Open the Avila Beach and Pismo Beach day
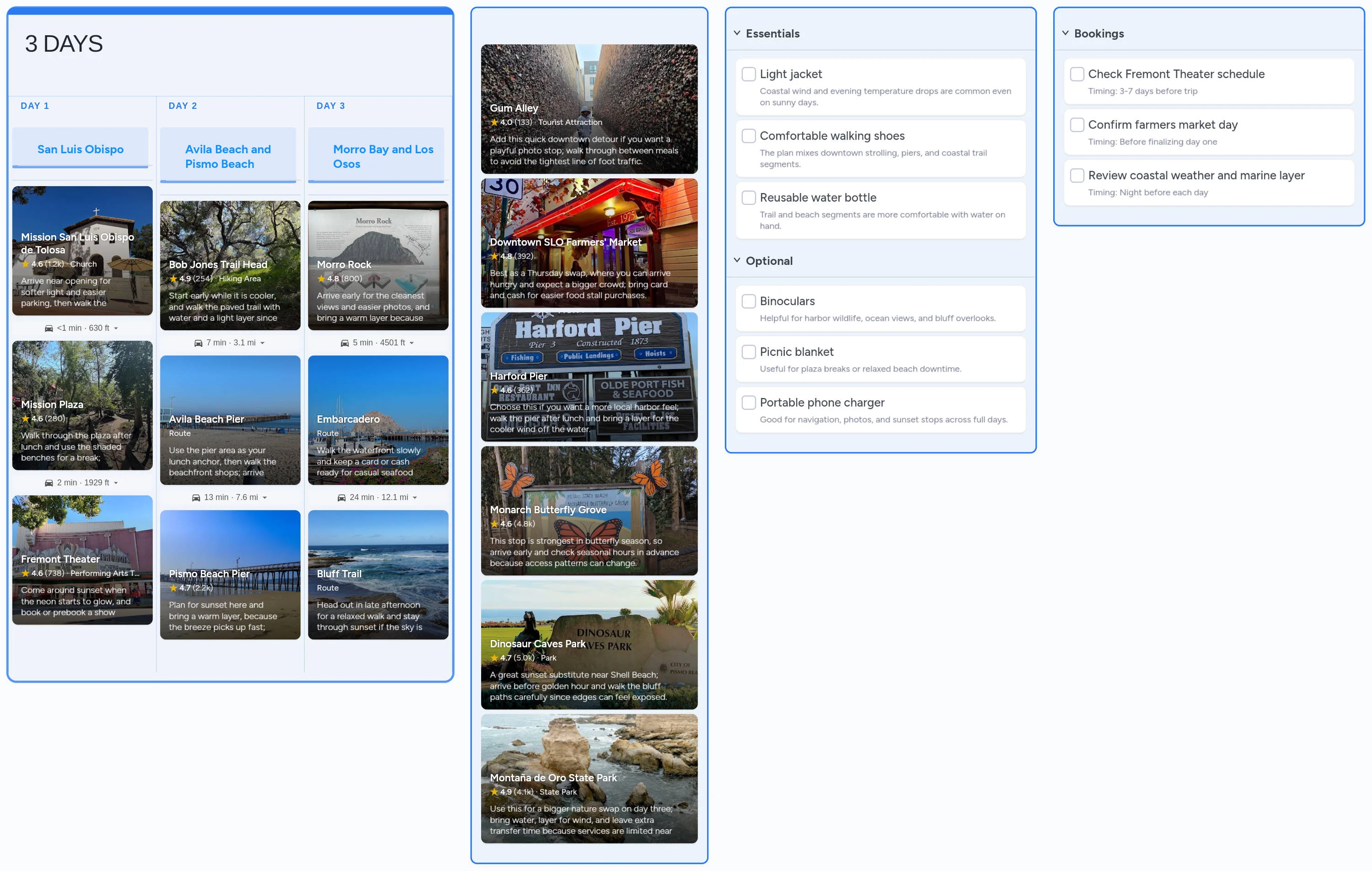Screen dimensions: 1372x871 (228, 156)
